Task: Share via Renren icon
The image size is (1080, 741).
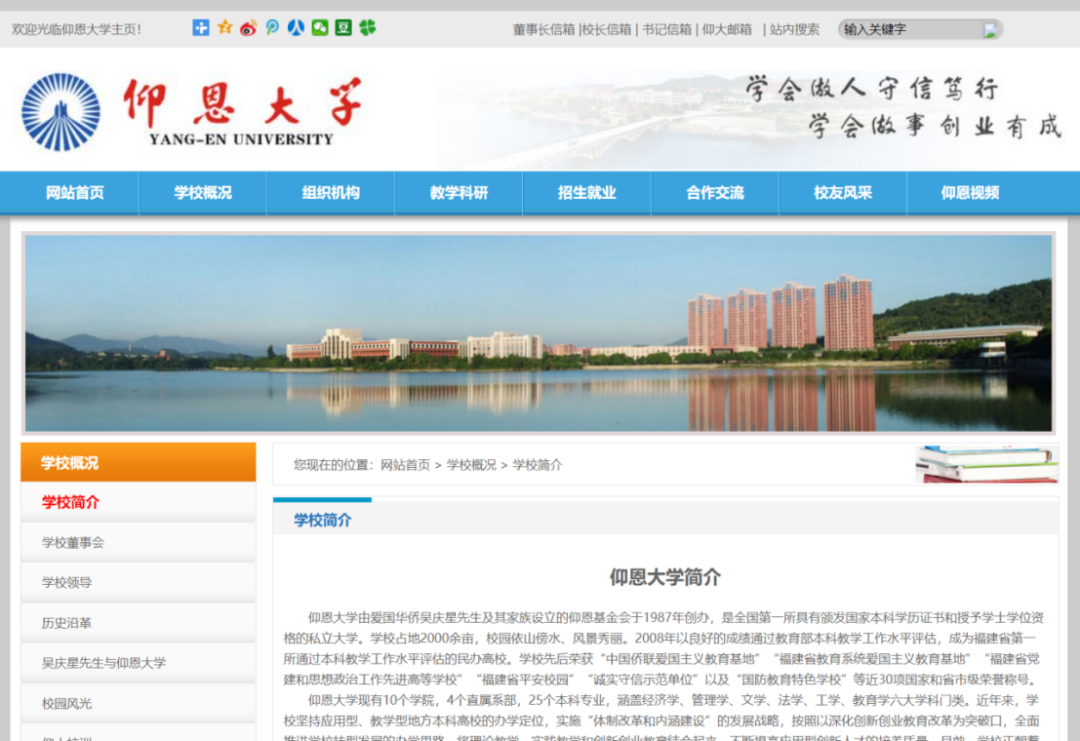Action: tap(296, 28)
